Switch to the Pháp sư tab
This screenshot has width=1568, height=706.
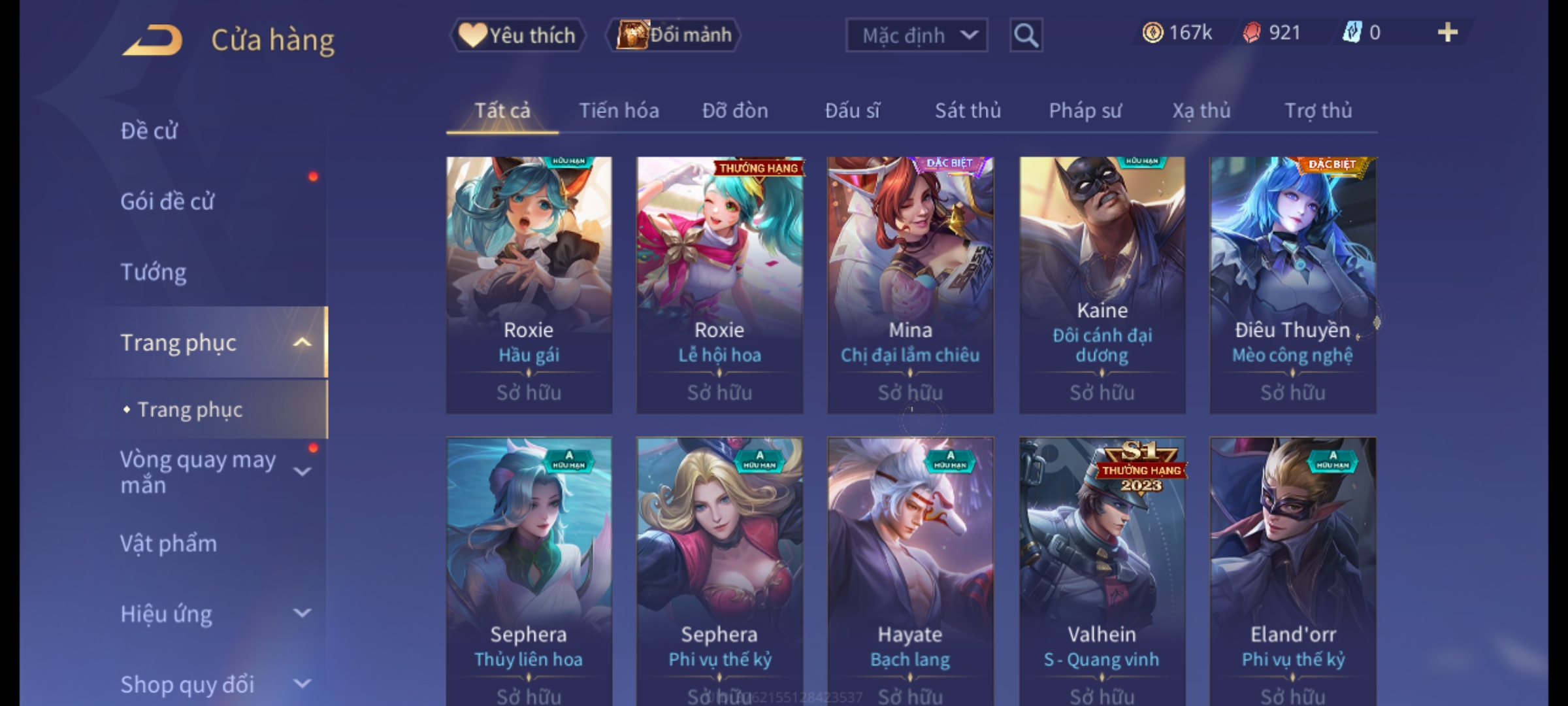[x=1085, y=110]
